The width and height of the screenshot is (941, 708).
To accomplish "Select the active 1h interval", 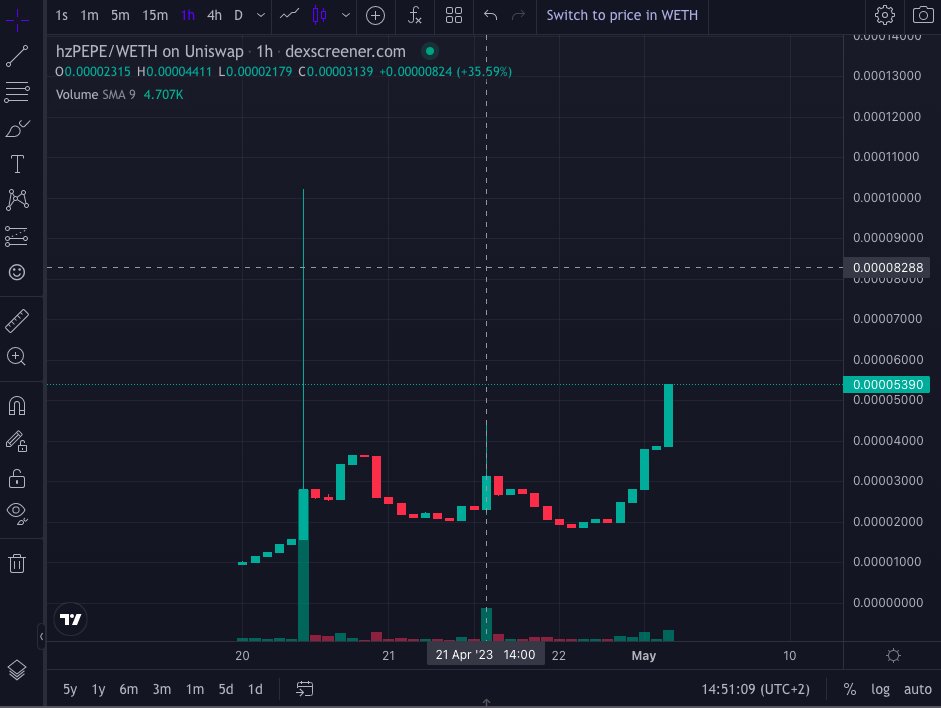I will pos(188,16).
